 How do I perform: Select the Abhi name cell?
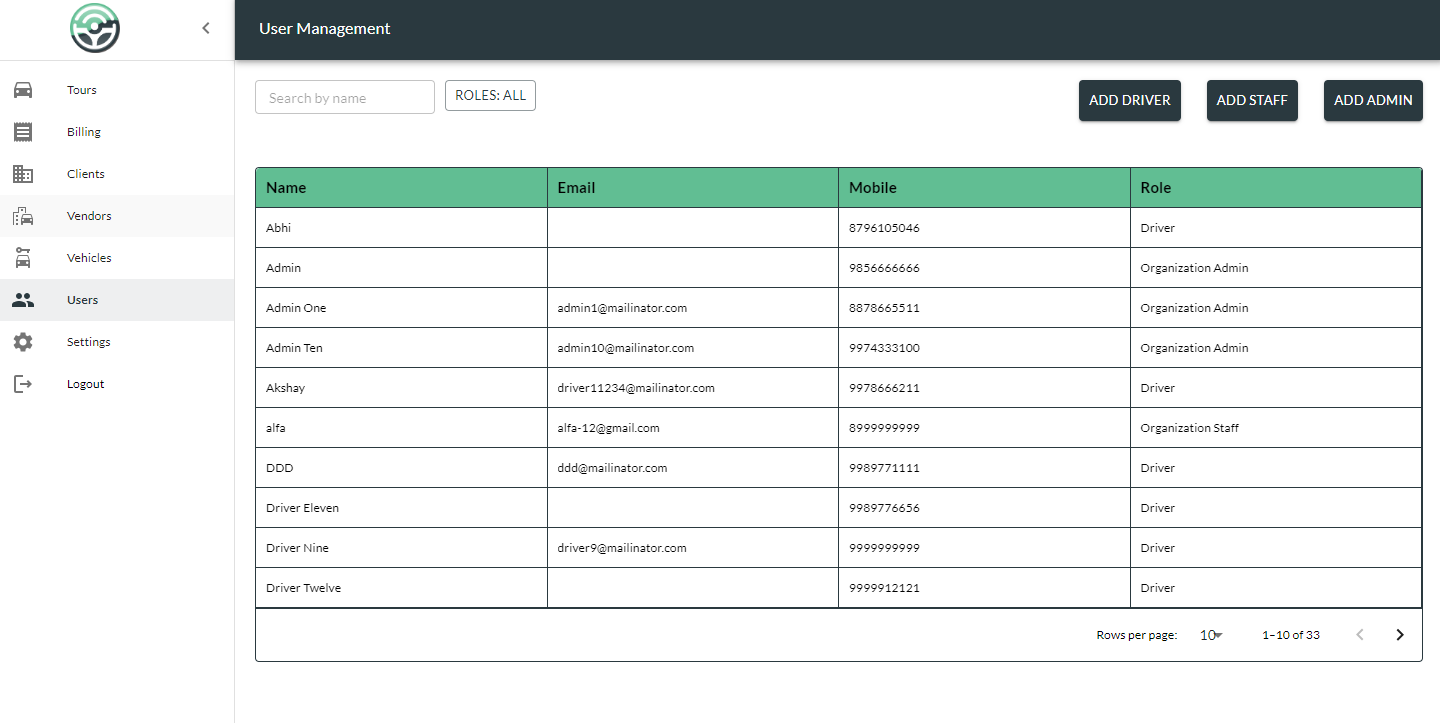tap(401, 228)
